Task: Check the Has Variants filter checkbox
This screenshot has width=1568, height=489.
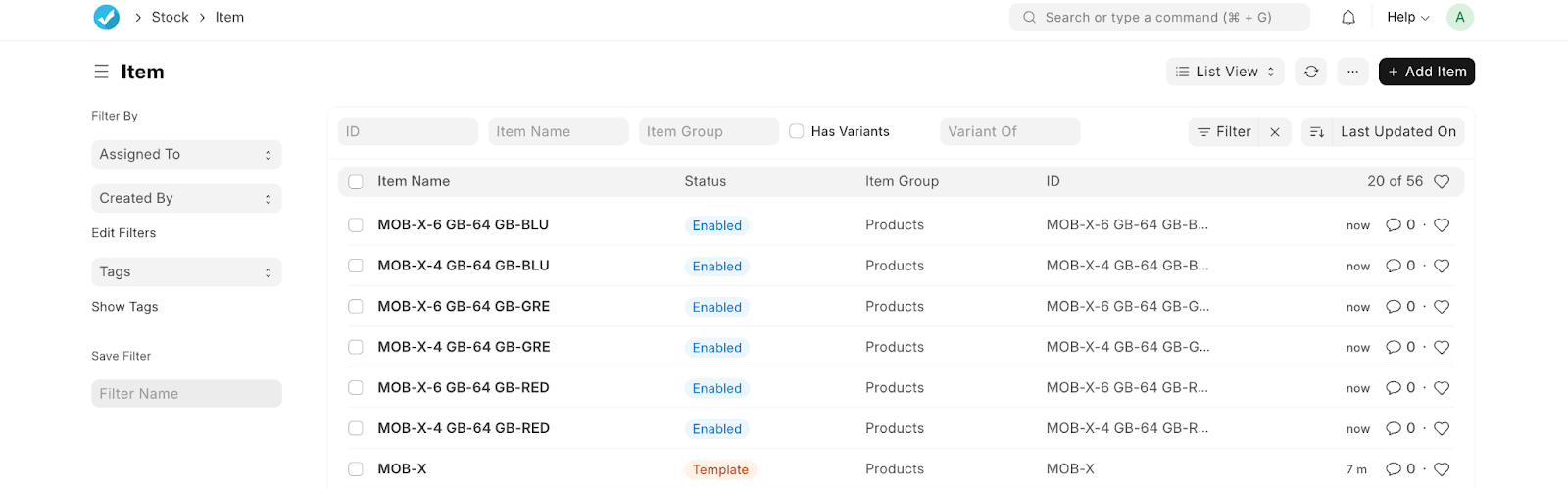Action: click(x=797, y=131)
